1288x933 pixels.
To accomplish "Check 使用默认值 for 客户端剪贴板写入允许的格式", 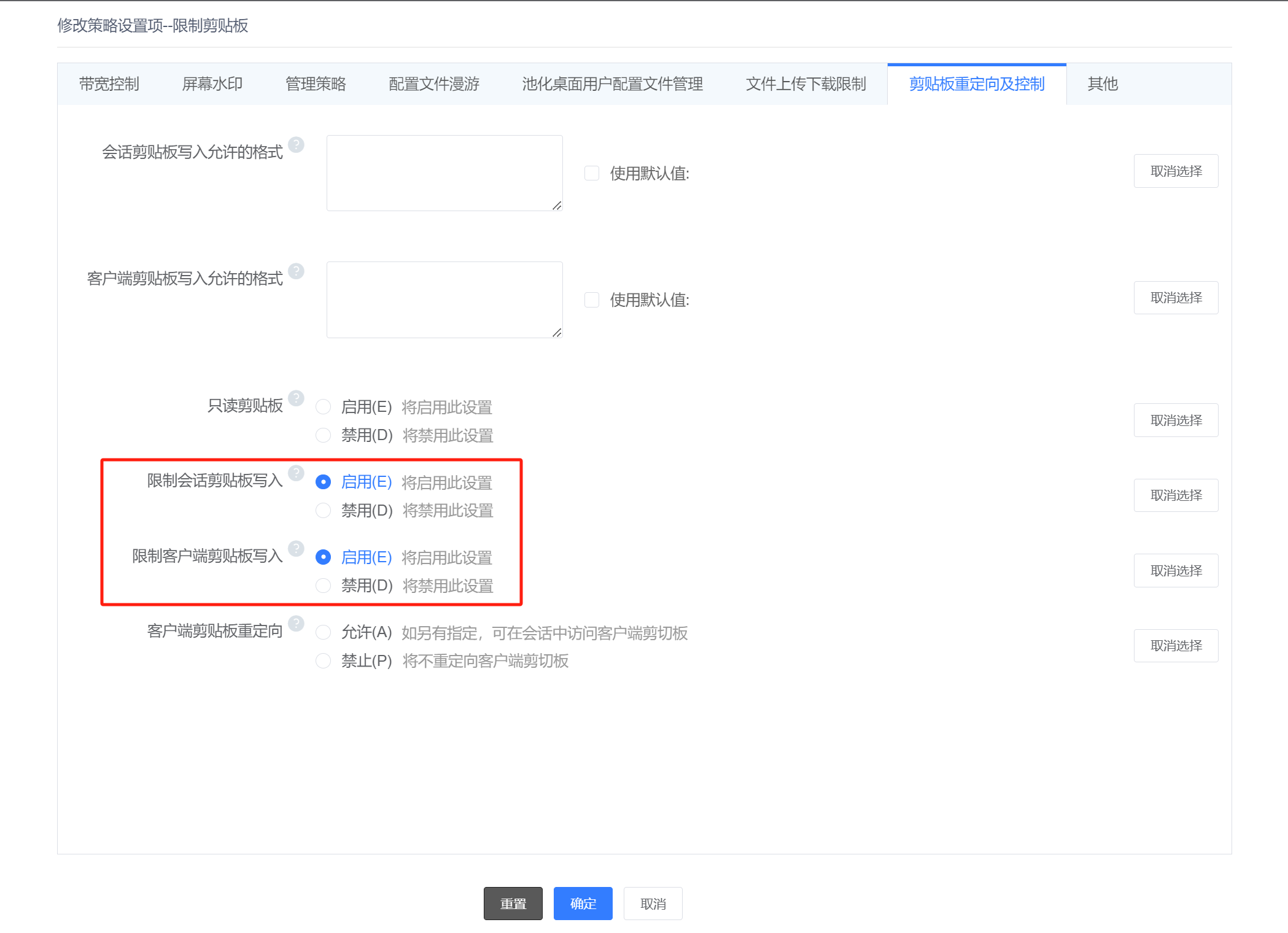I will point(592,300).
